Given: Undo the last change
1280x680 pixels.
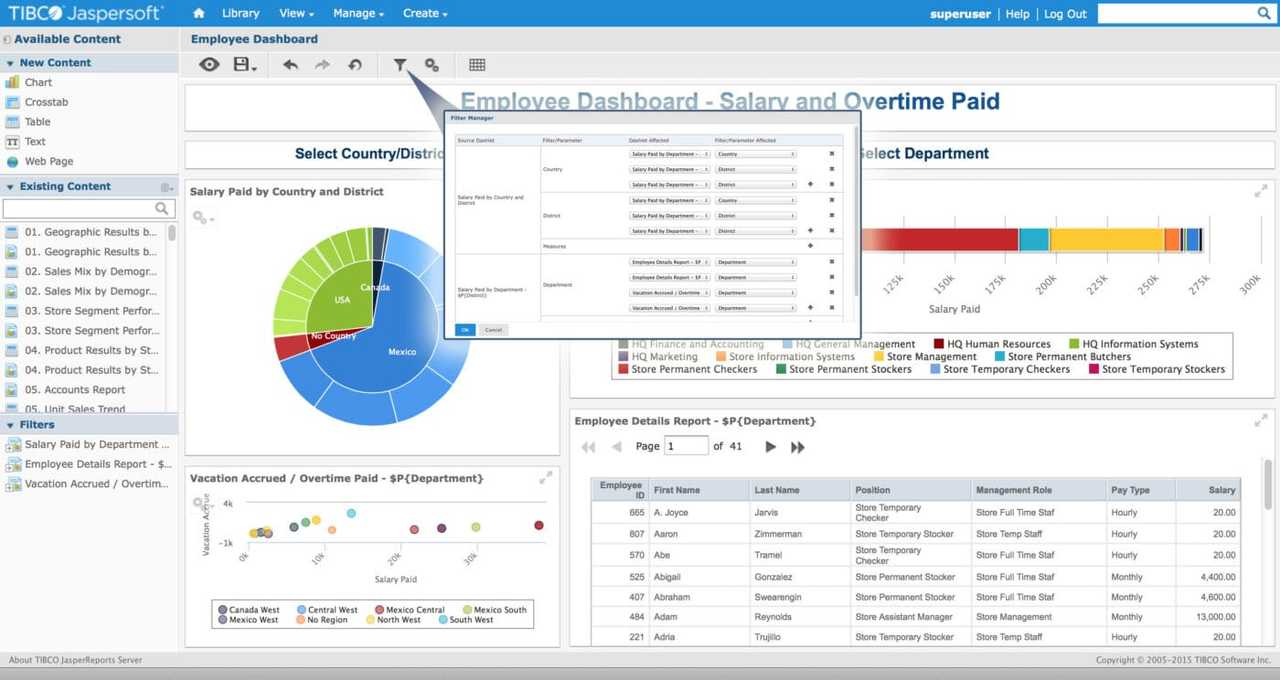Looking at the screenshot, I should coord(290,65).
